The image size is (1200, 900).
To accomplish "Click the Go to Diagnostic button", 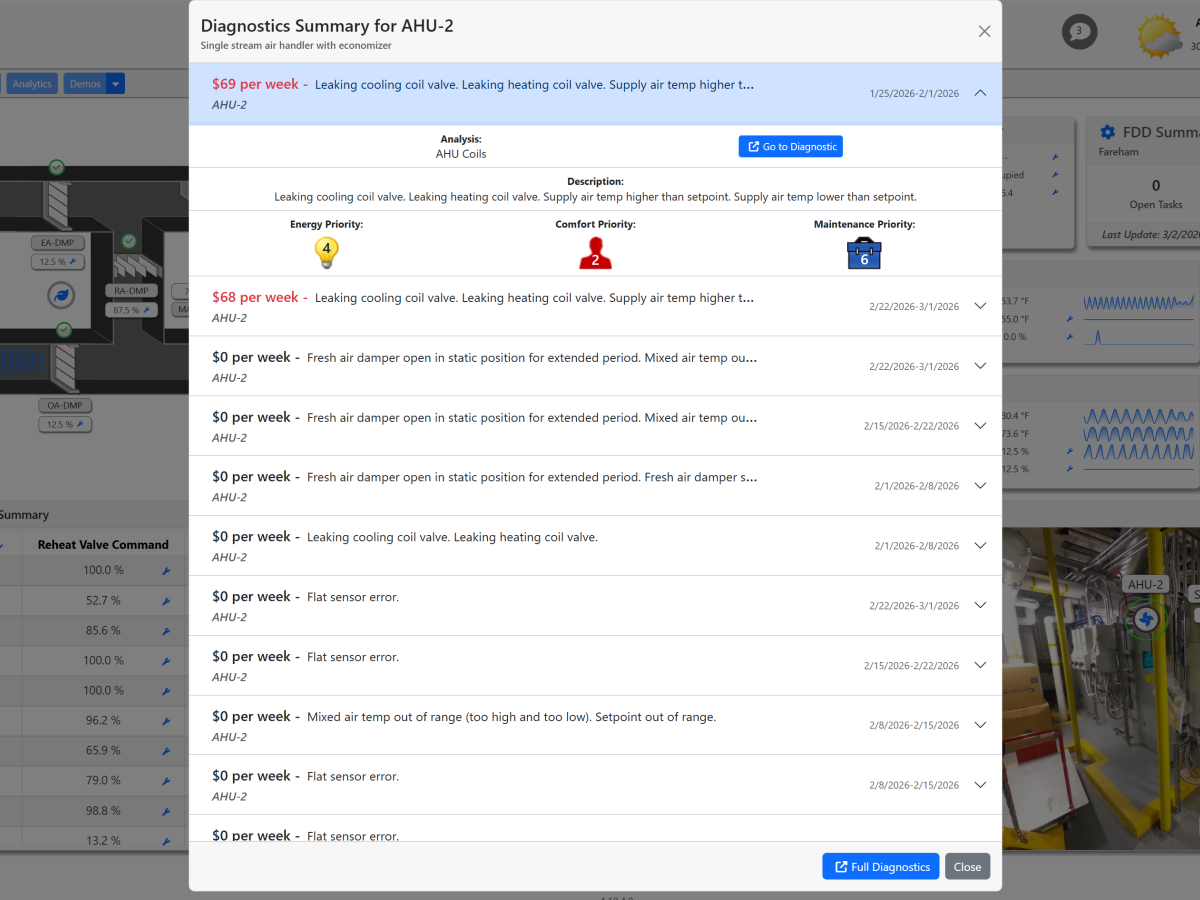I will click(x=790, y=147).
